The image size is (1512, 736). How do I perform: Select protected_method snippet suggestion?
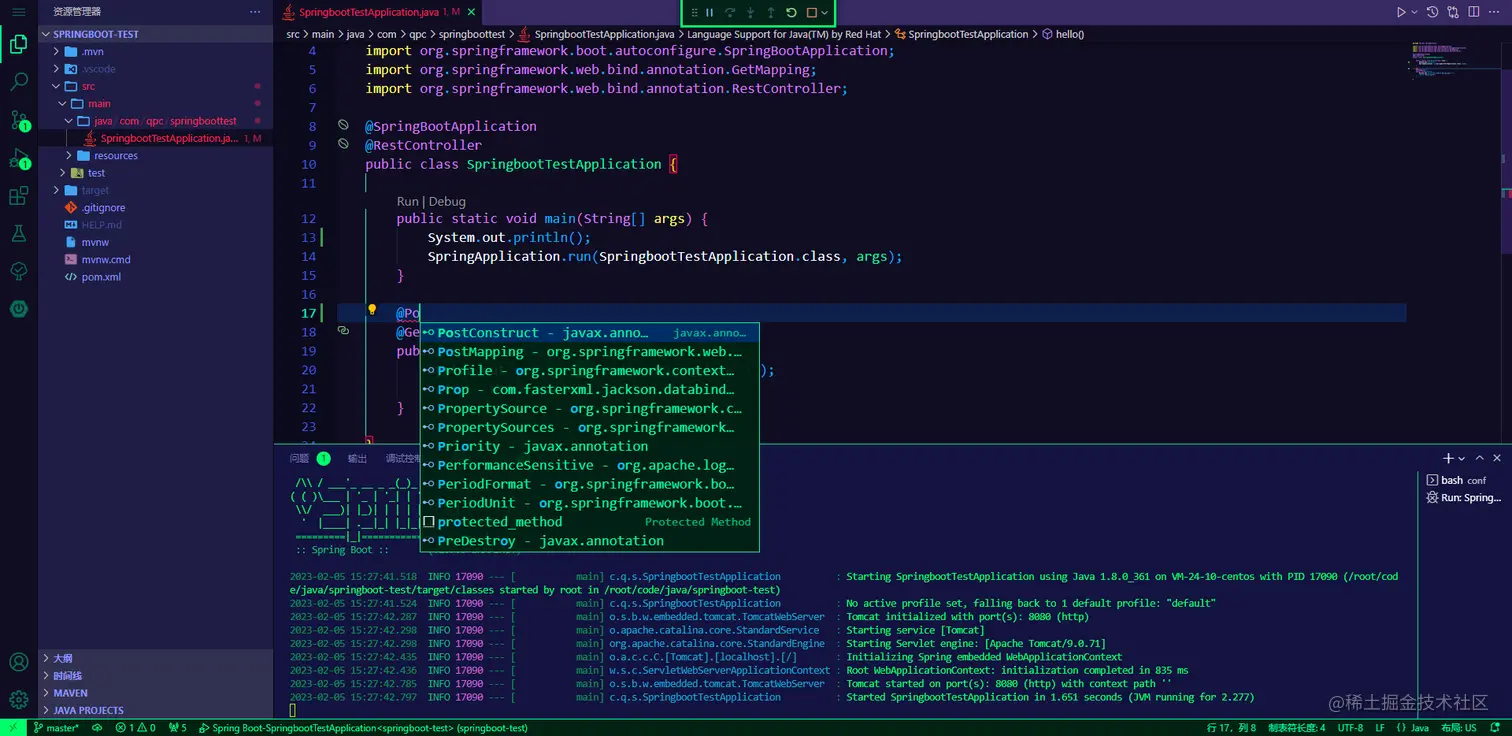tap(590, 522)
